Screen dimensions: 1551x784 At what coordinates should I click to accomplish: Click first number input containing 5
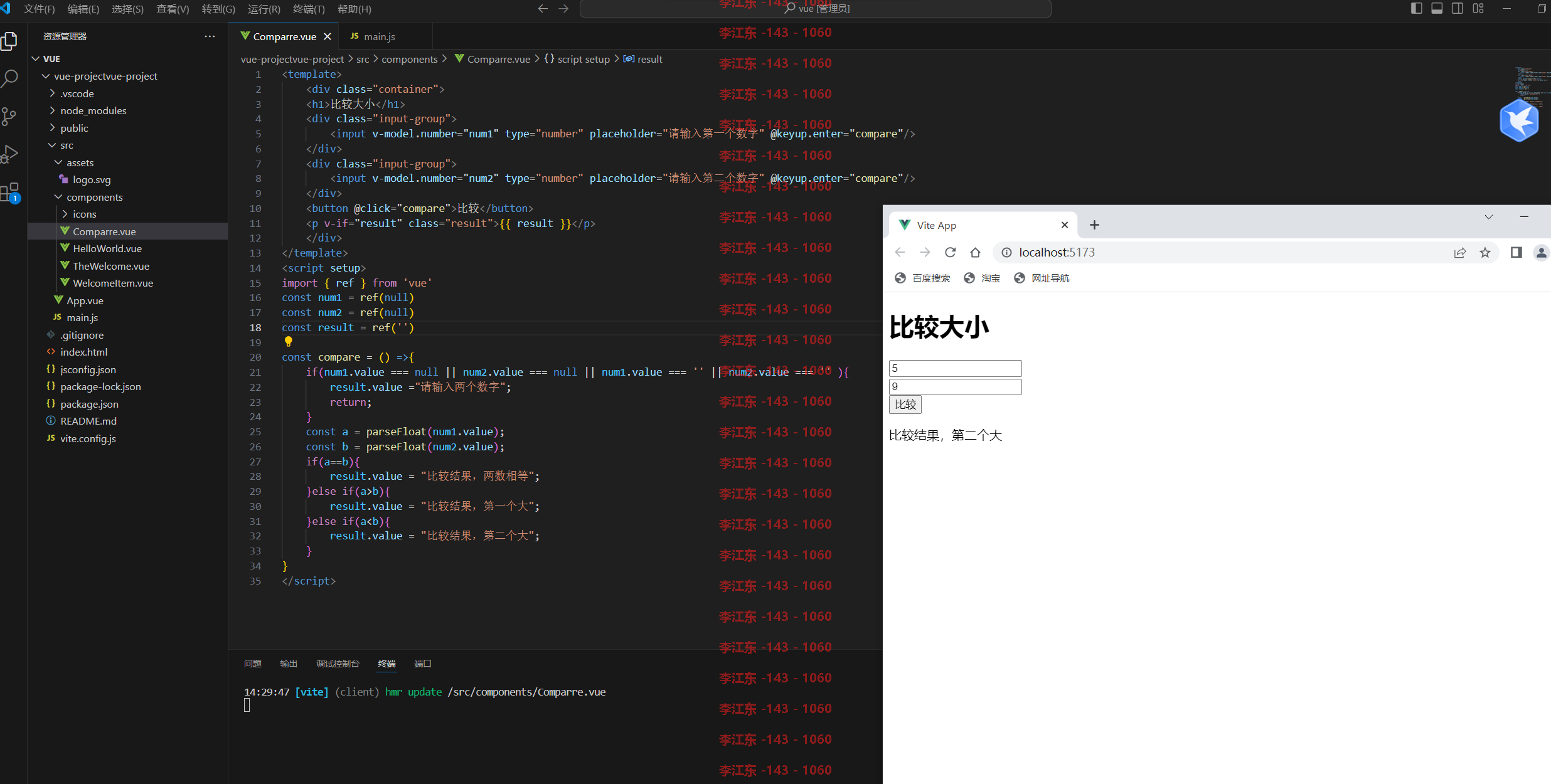click(x=955, y=368)
